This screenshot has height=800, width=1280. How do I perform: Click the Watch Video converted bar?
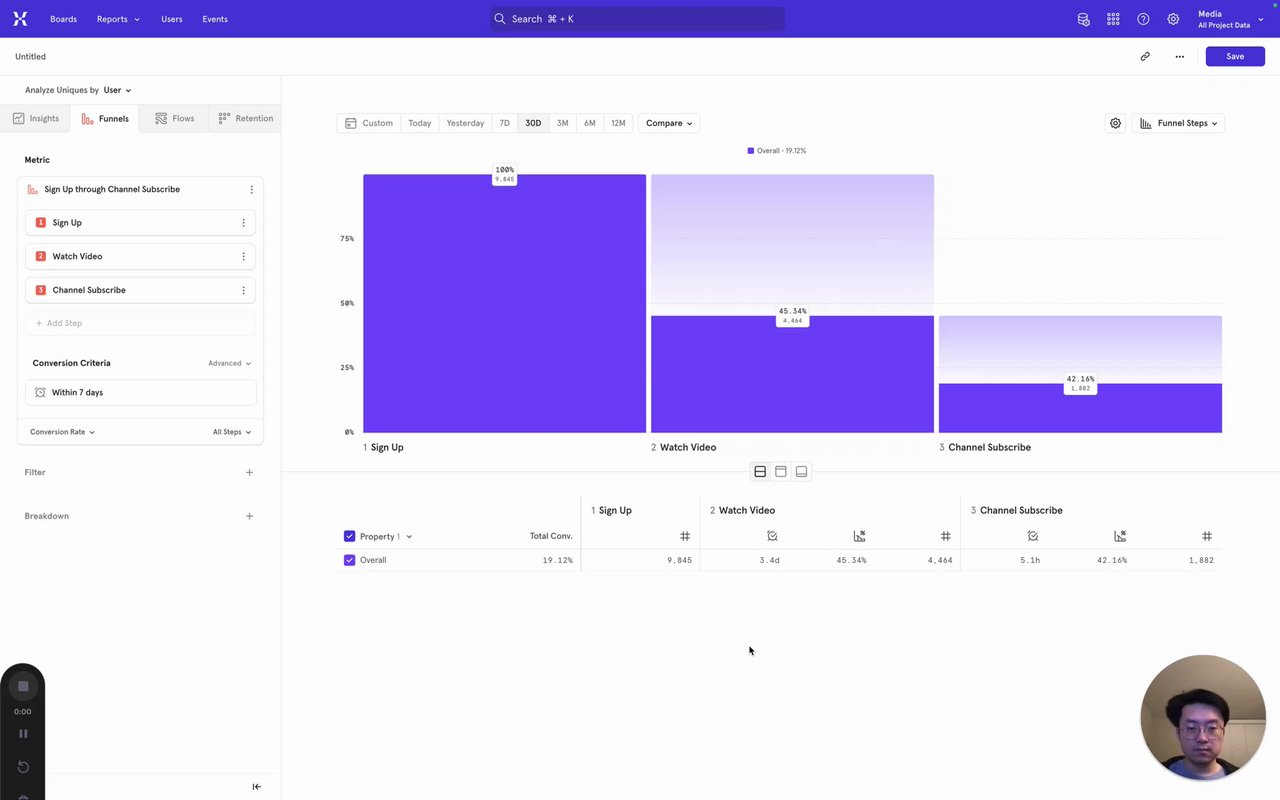[x=792, y=375]
